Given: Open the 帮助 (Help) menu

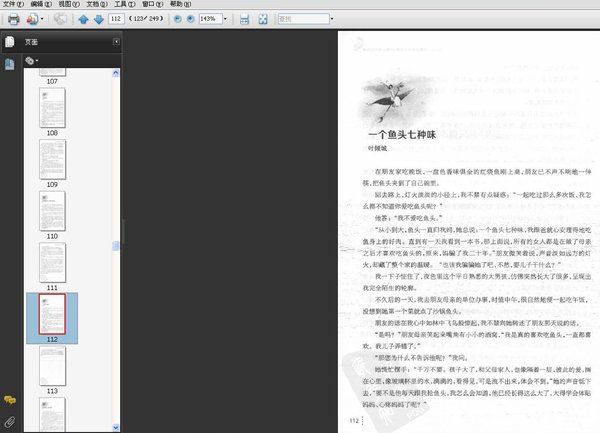Looking at the screenshot, I should pyautogui.click(x=181, y=4).
